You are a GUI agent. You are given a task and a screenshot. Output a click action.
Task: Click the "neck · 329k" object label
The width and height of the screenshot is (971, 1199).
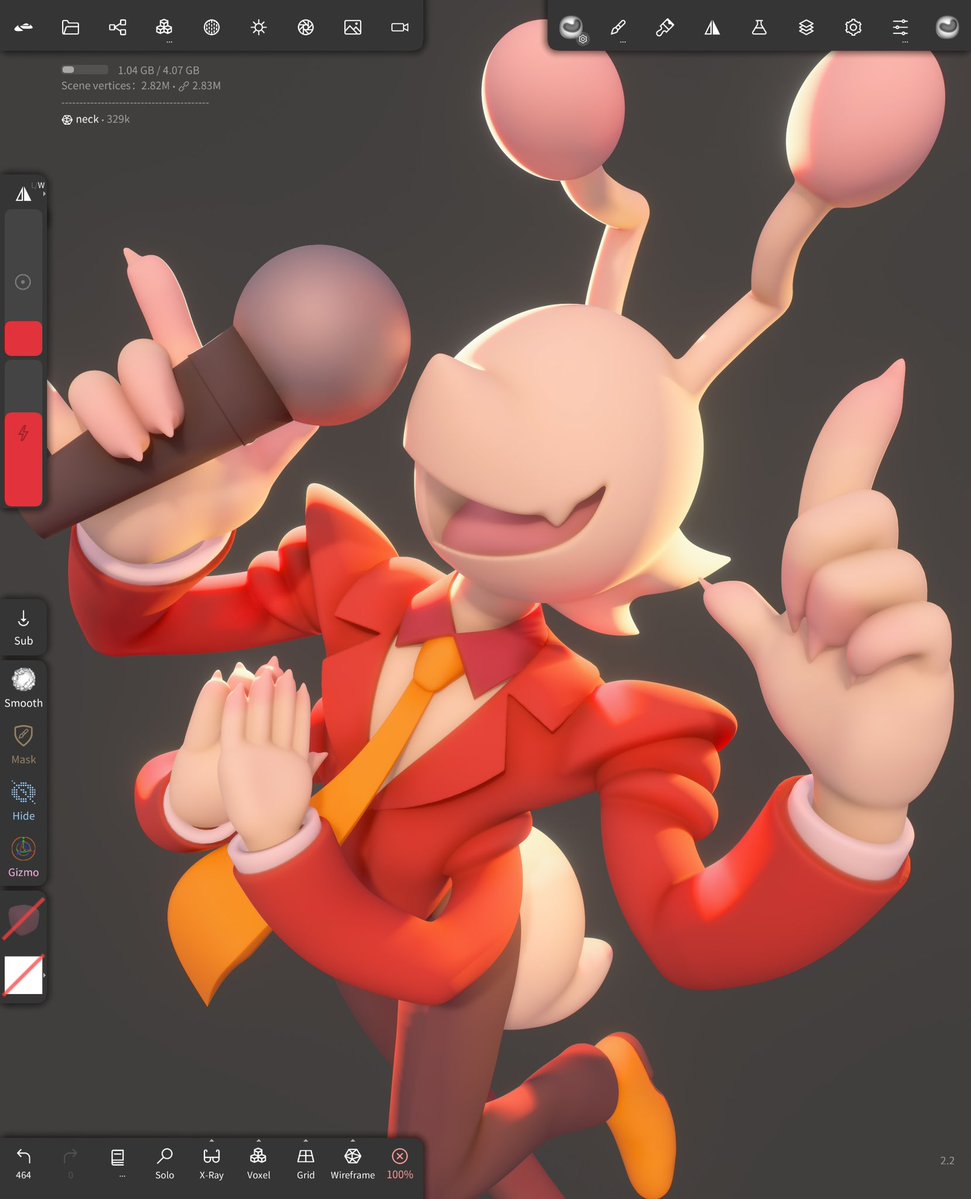[x=96, y=119]
